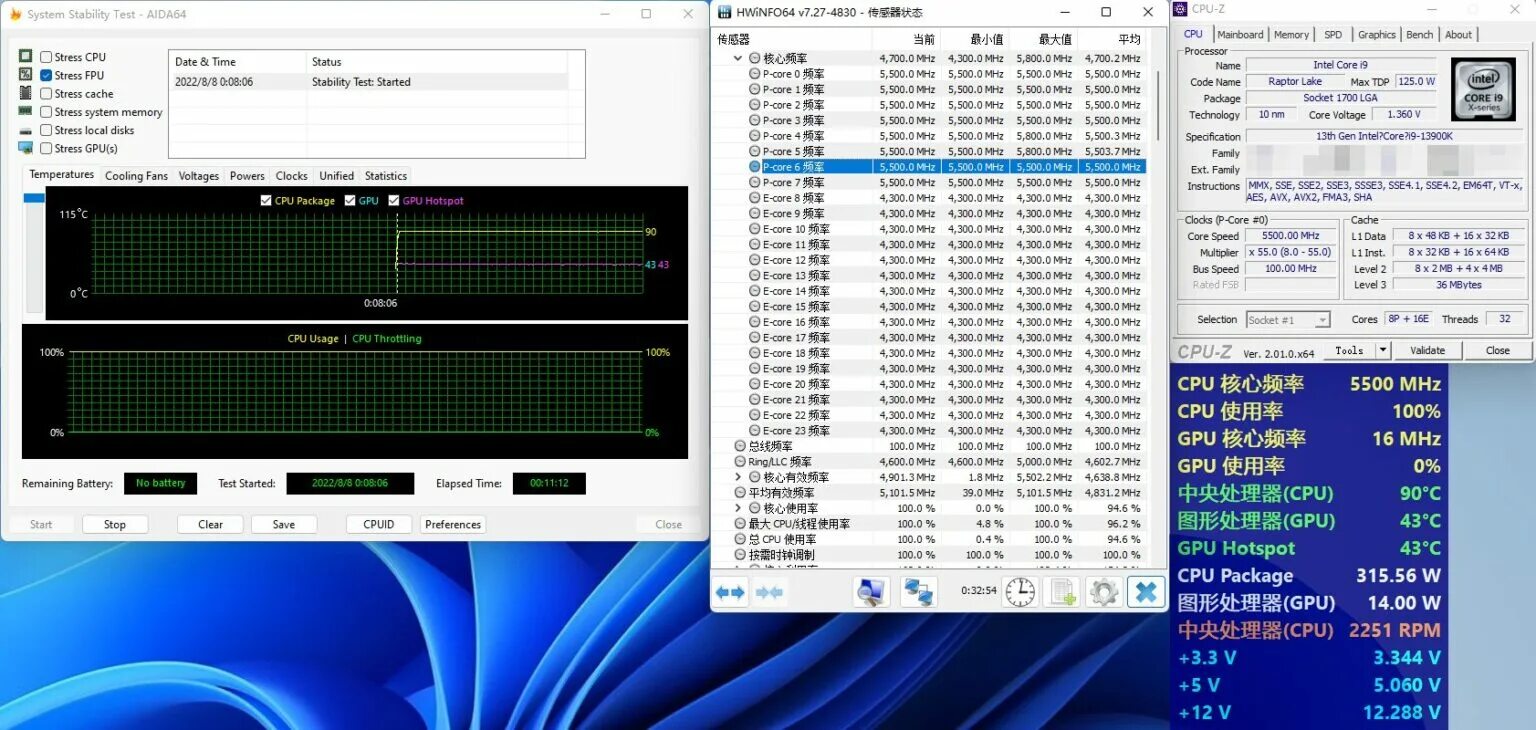
Task: Collapse the 核心频率 sensor group
Action: (x=738, y=59)
